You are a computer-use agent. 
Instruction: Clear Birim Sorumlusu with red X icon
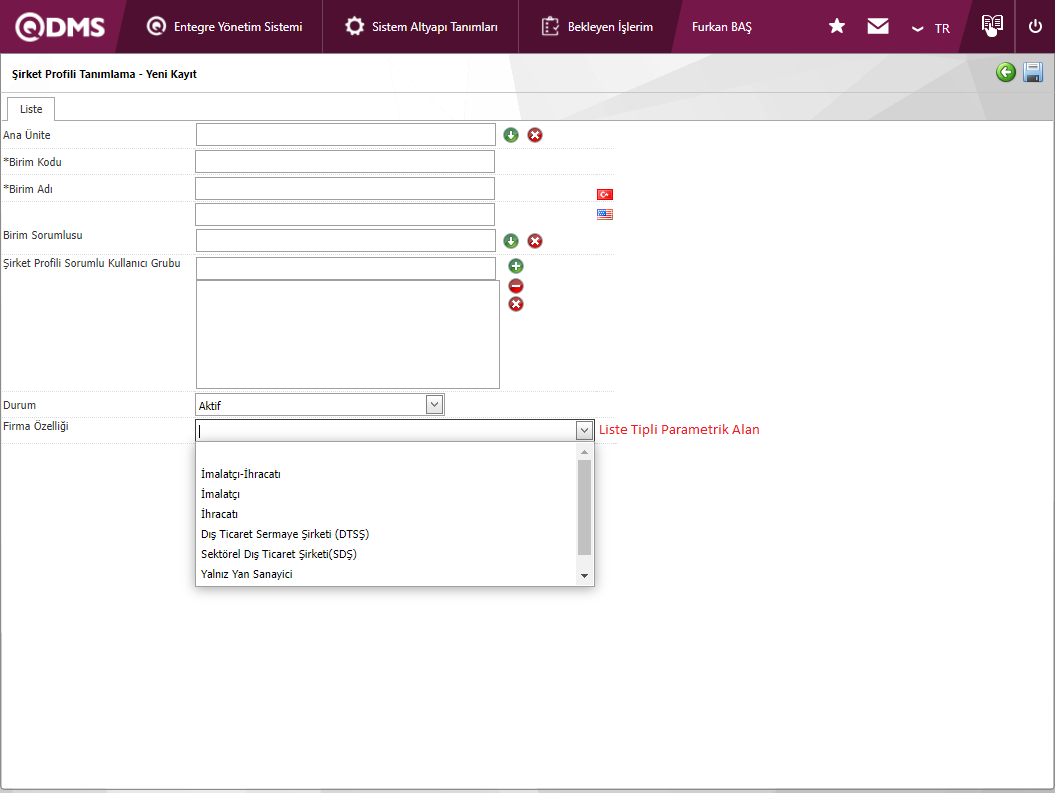pyautogui.click(x=535, y=241)
